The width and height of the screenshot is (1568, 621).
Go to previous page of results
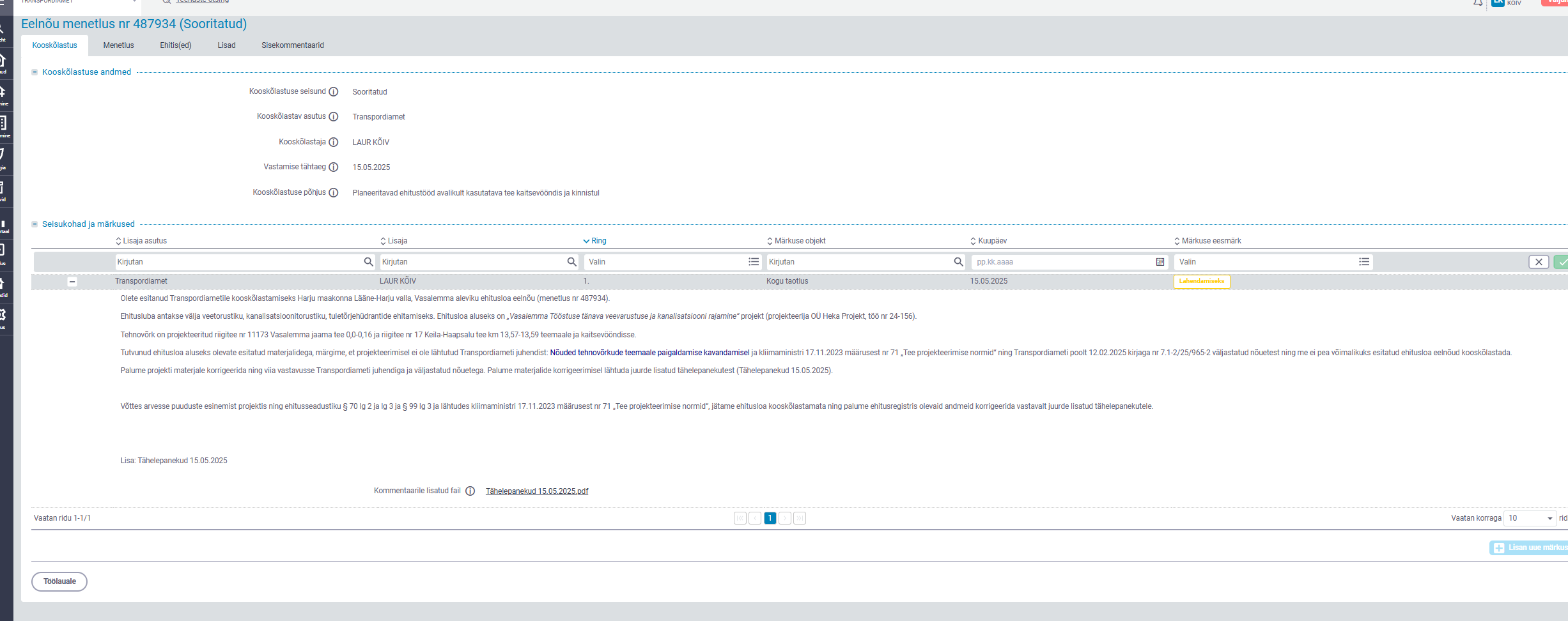755,518
